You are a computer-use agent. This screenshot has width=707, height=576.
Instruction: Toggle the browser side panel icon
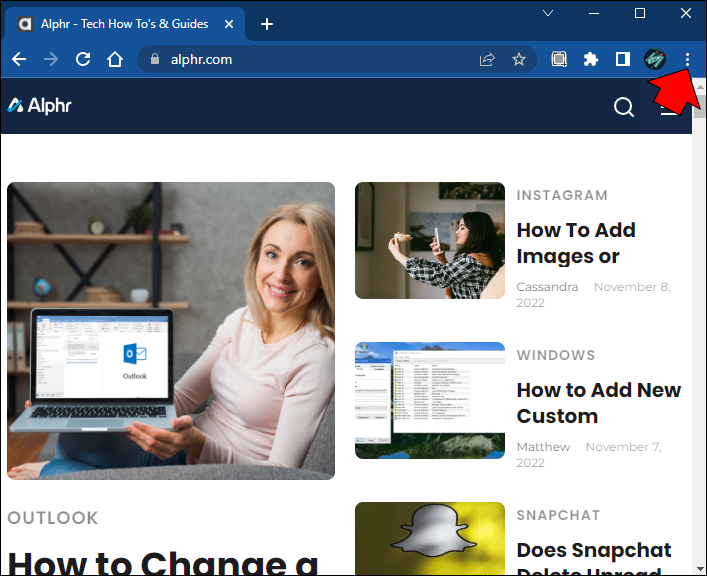coord(623,59)
